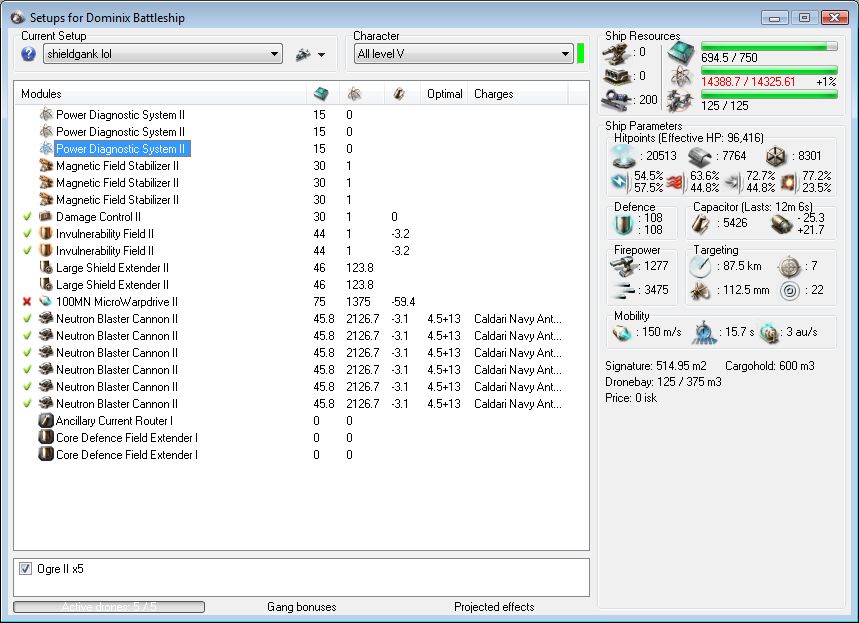
Task: Click the thermal resistance flame icon
Action: [x=677, y=182]
